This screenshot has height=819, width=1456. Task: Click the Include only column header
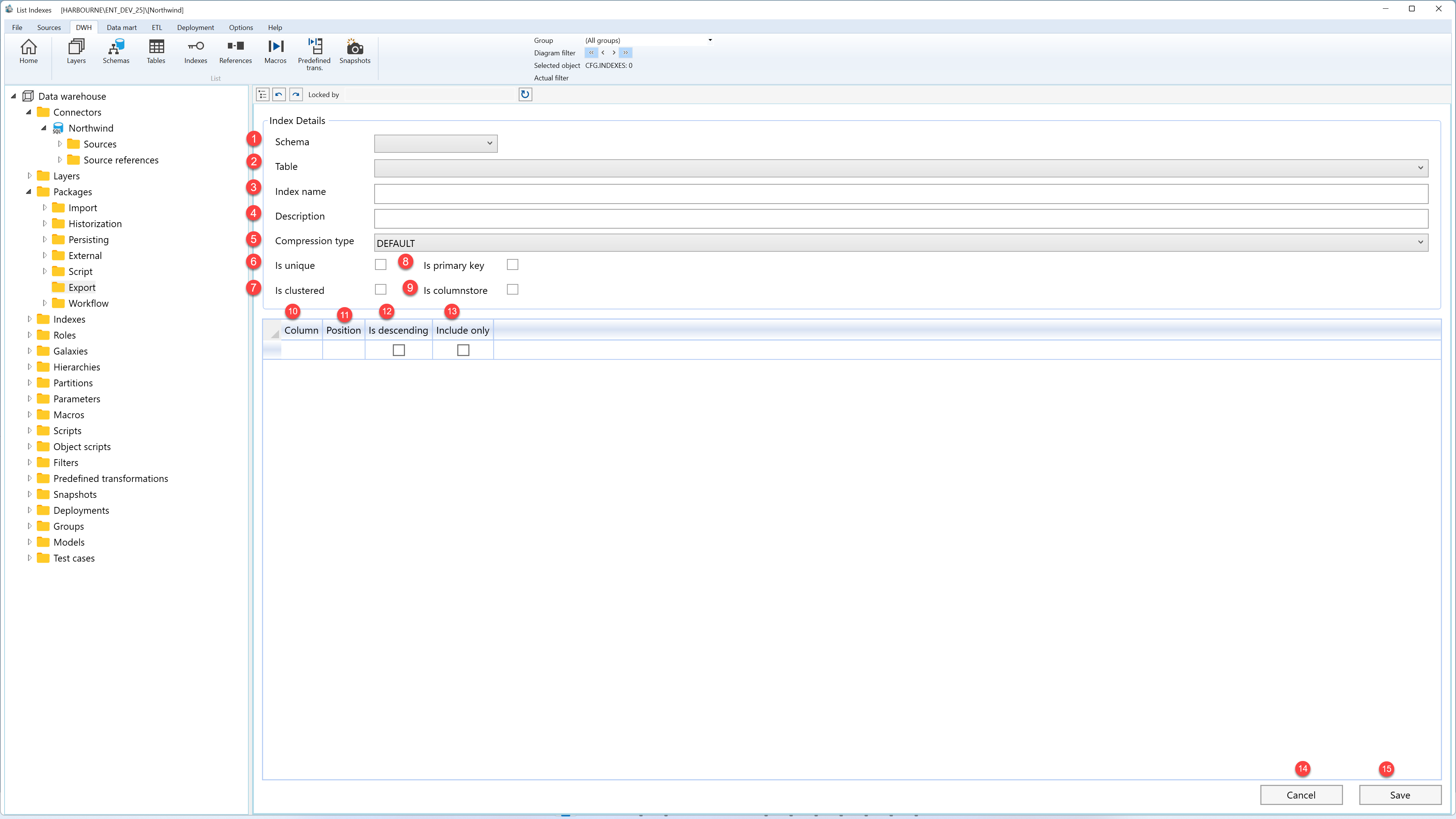[463, 330]
